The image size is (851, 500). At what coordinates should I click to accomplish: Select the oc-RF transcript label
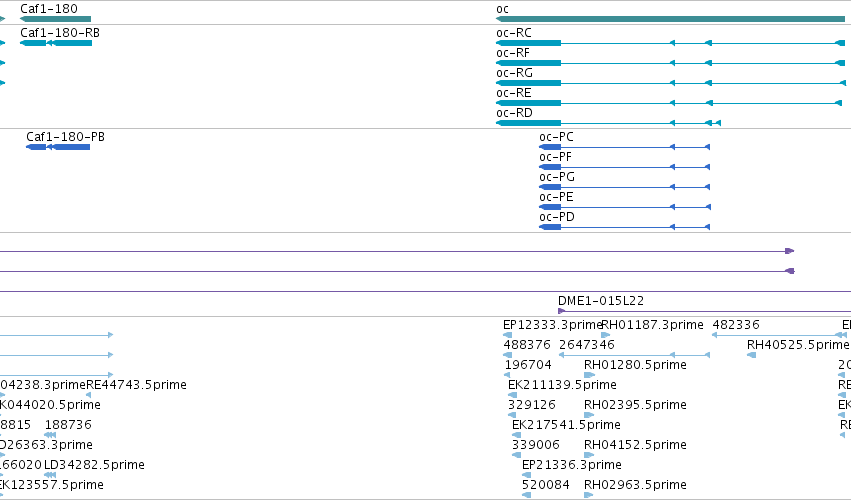tap(513, 53)
